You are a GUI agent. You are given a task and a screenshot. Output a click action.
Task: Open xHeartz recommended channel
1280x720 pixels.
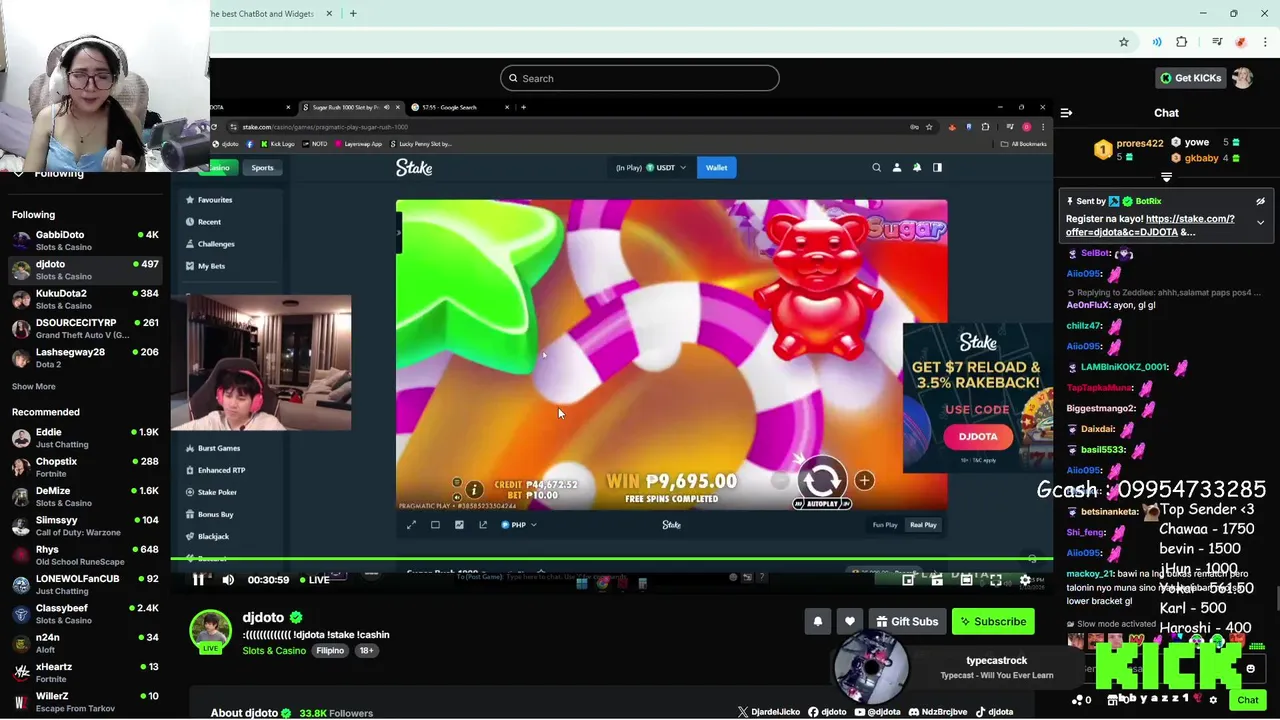click(x=85, y=672)
